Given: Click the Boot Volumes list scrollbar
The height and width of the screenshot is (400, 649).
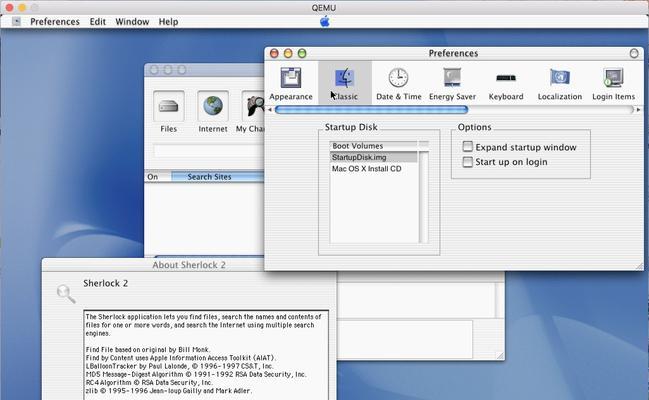Looking at the screenshot, I should (423, 197).
